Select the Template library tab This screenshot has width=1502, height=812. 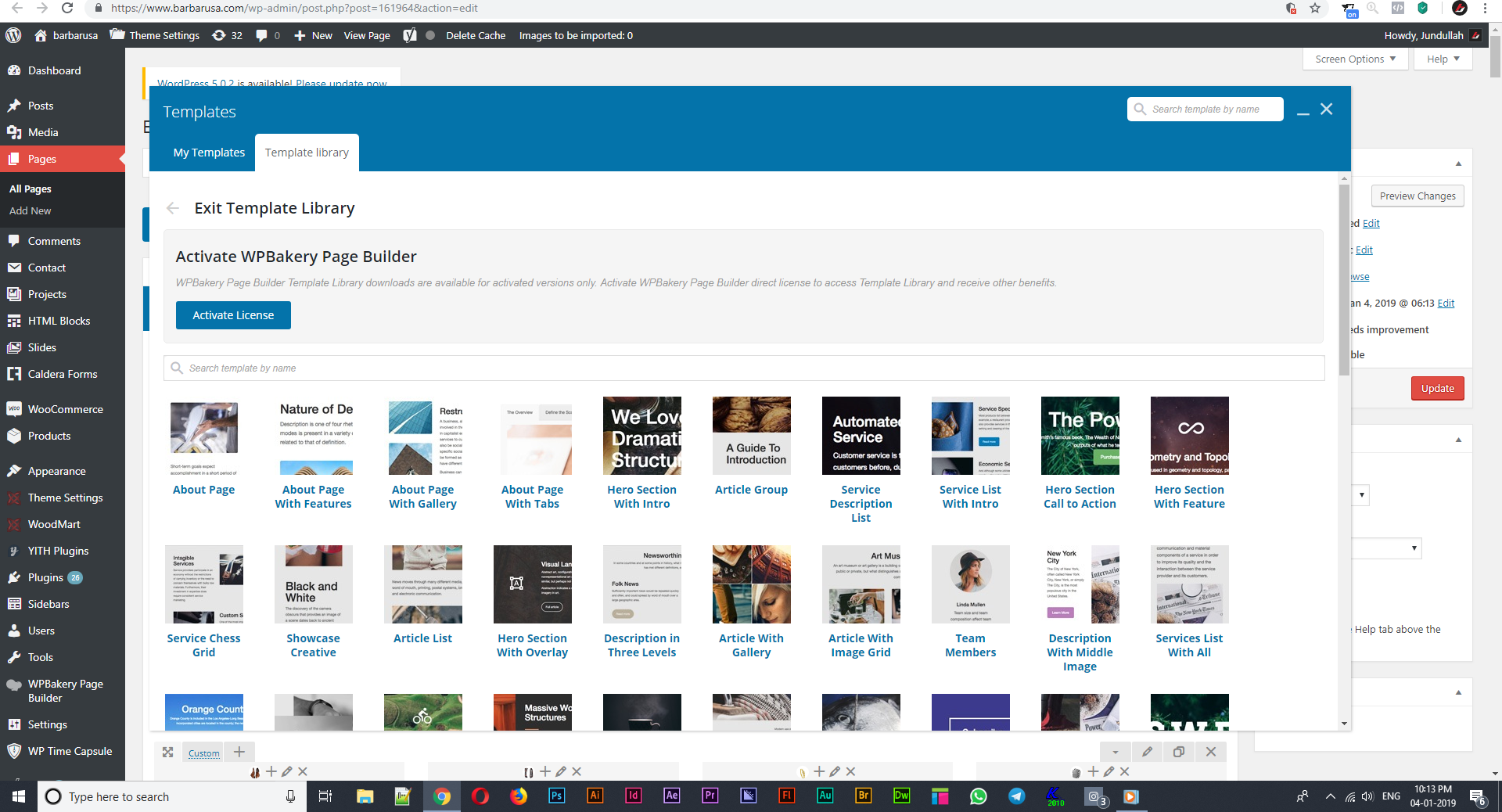tap(307, 153)
